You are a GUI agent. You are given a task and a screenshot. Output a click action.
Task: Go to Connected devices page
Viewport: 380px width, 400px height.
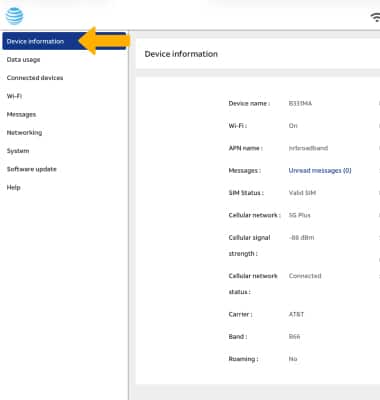tap(35, 78)
